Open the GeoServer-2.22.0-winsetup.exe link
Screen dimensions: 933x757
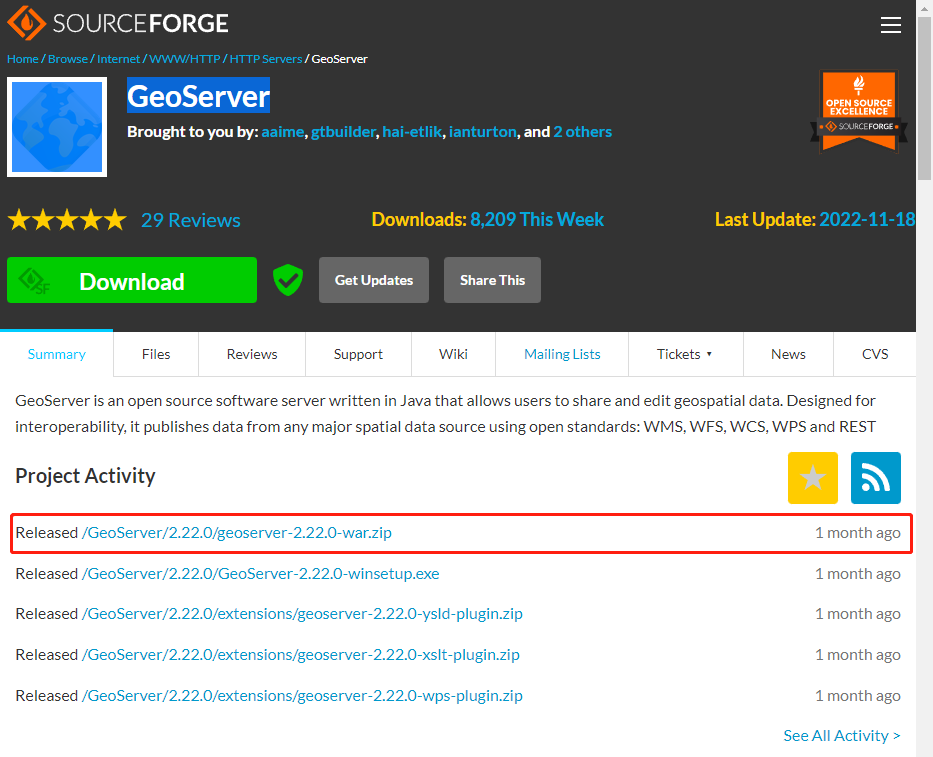click(260, 574)
